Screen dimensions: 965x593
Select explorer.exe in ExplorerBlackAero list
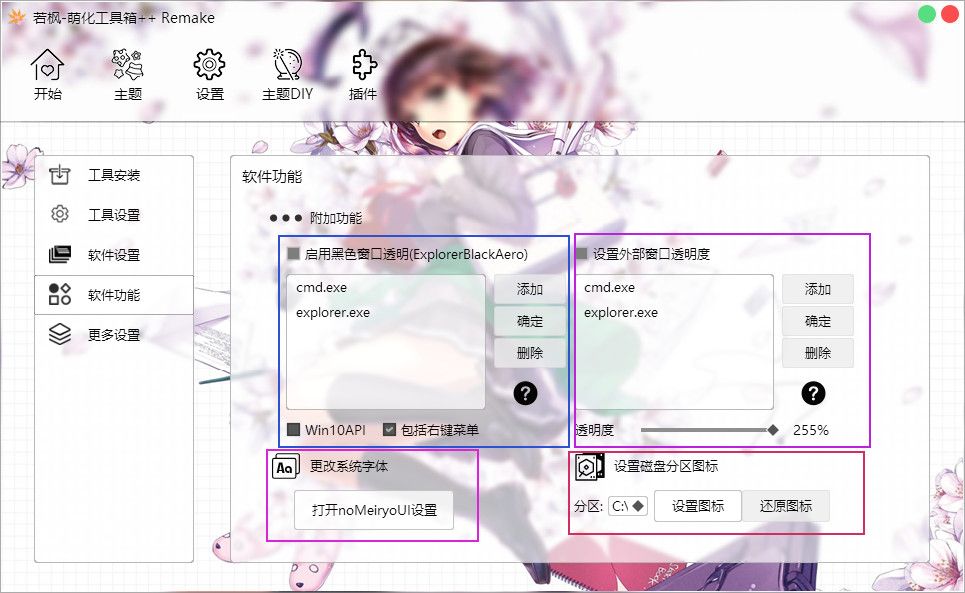(333, 312)
